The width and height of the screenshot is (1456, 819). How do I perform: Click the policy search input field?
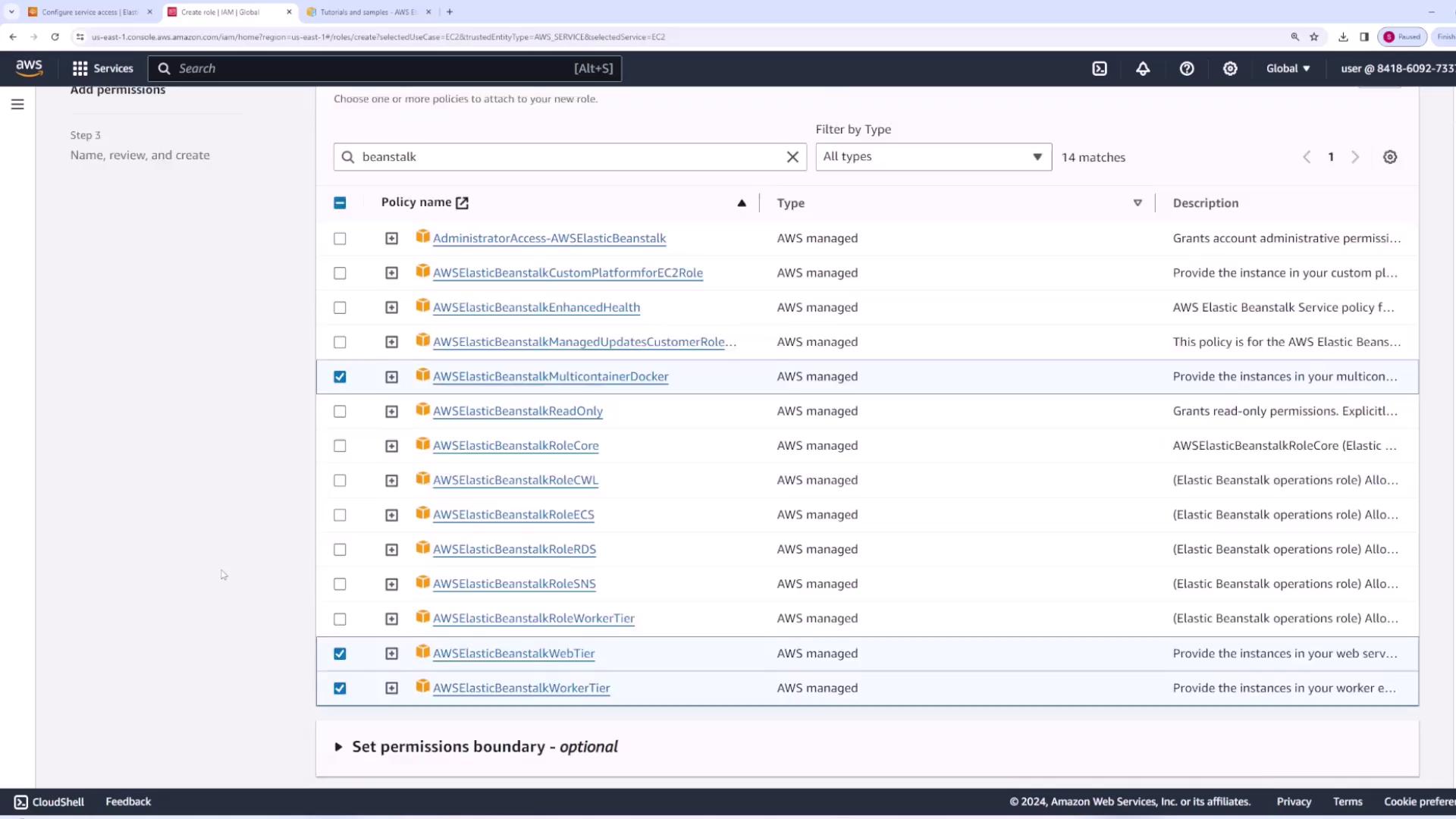(569, 157)
